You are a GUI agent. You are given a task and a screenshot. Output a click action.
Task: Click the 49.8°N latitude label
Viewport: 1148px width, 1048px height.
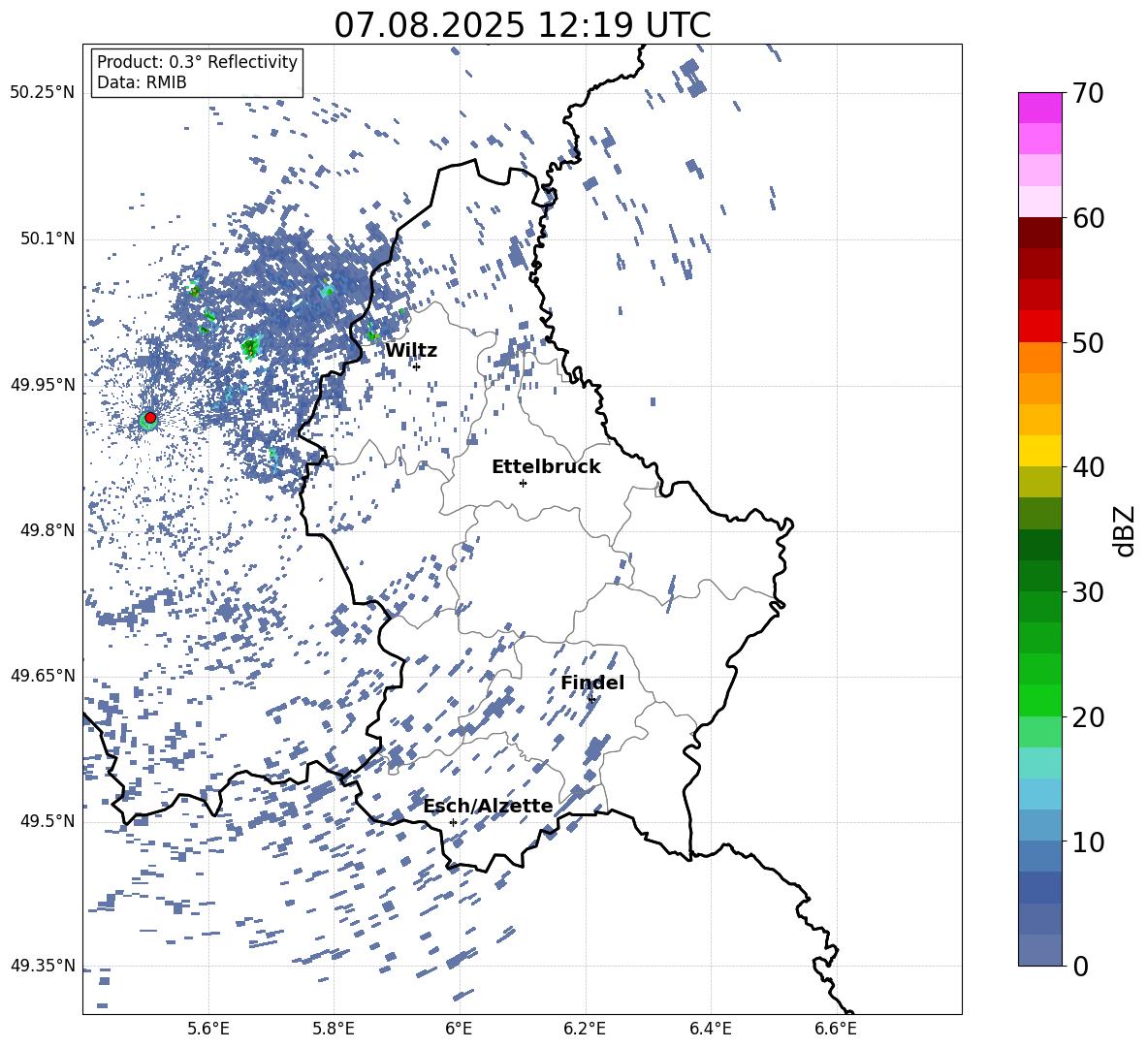pos(48,530)
